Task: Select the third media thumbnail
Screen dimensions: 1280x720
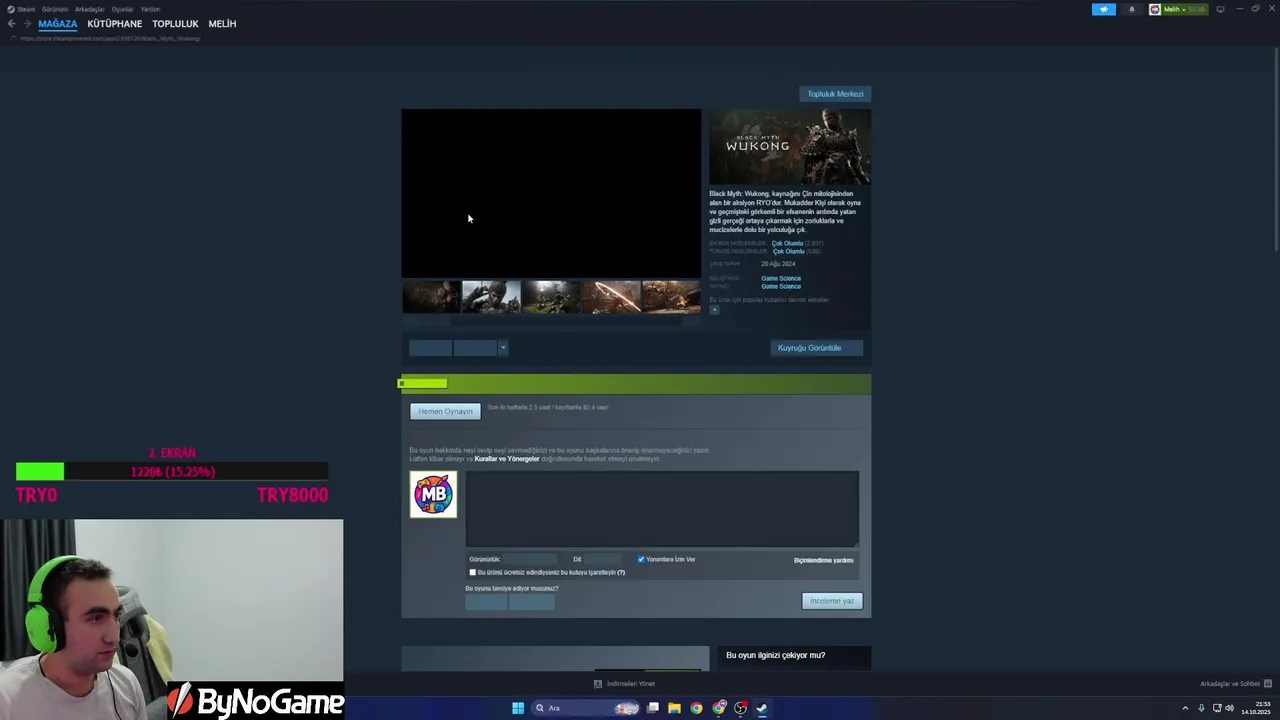Action: [551, 297]
